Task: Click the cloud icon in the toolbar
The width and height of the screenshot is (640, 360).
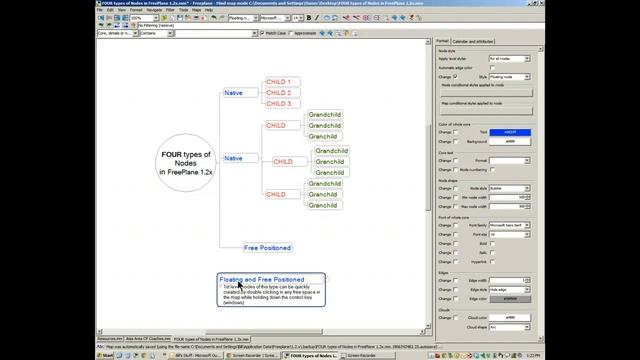Action: click(x=327, y=18)
